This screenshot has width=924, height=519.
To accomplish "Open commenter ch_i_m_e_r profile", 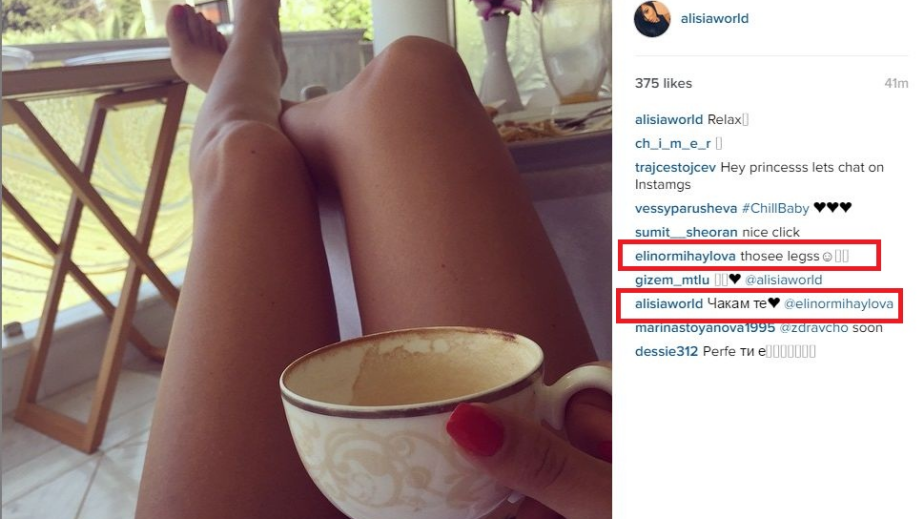I will (x=673, y=144).
